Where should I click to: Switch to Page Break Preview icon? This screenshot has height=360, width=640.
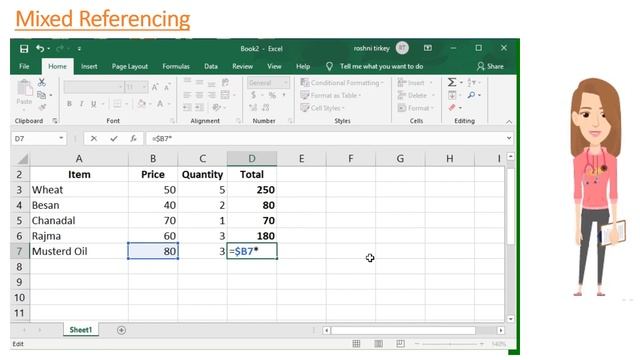400,344
